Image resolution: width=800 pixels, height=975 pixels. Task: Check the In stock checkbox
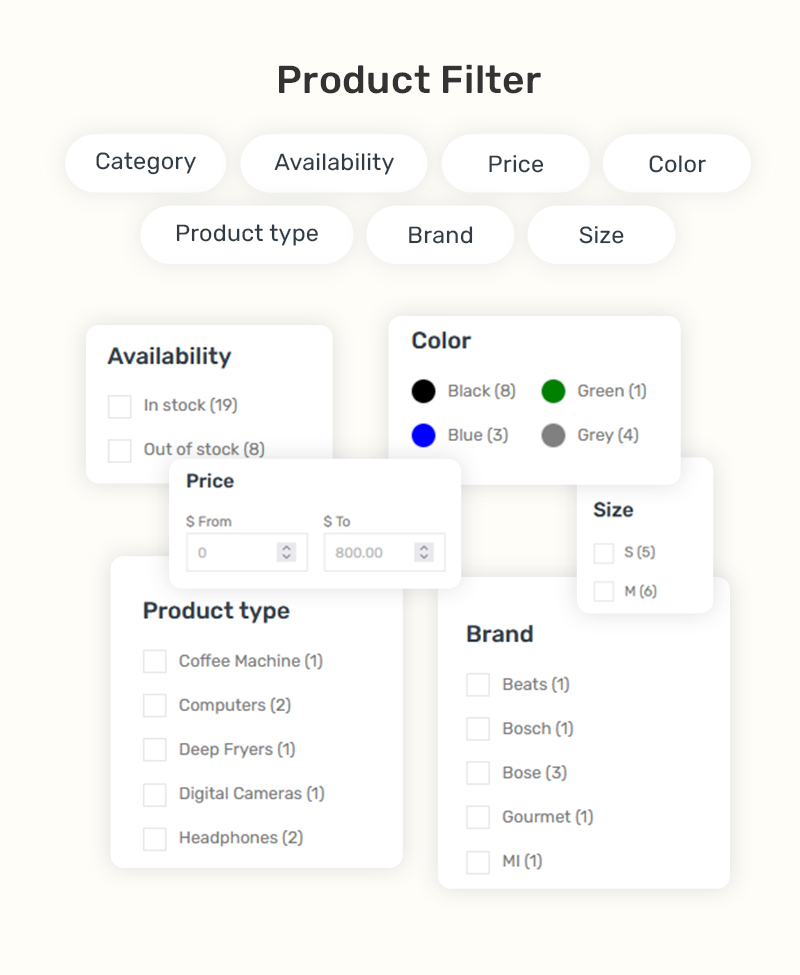(120, 406)
